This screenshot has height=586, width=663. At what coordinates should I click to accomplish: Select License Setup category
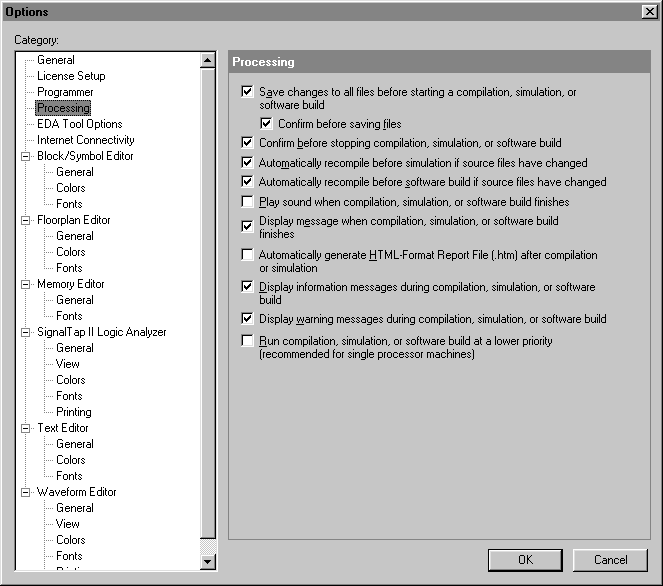[71, 76]
